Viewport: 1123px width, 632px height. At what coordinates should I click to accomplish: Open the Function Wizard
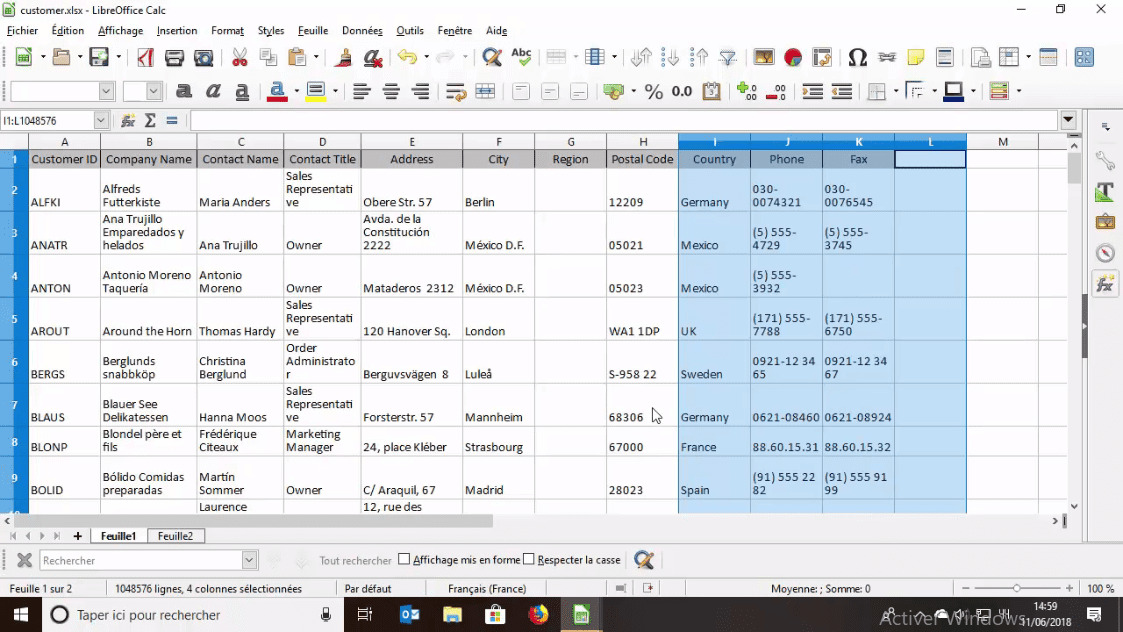point(128,120)
